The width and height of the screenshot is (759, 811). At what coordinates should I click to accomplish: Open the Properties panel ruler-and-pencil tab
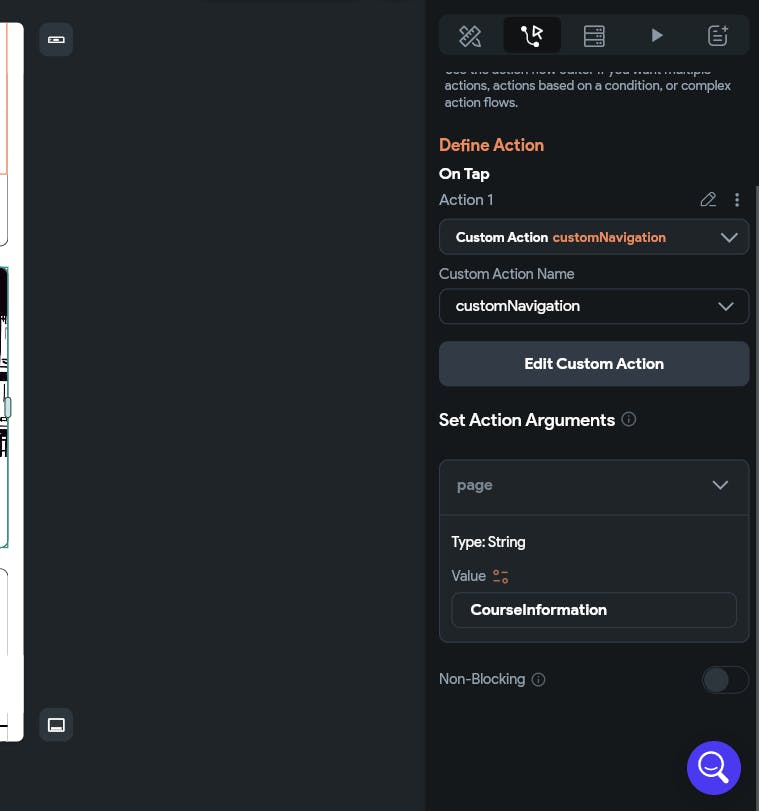pyautogui.click(x=470, y=36)
